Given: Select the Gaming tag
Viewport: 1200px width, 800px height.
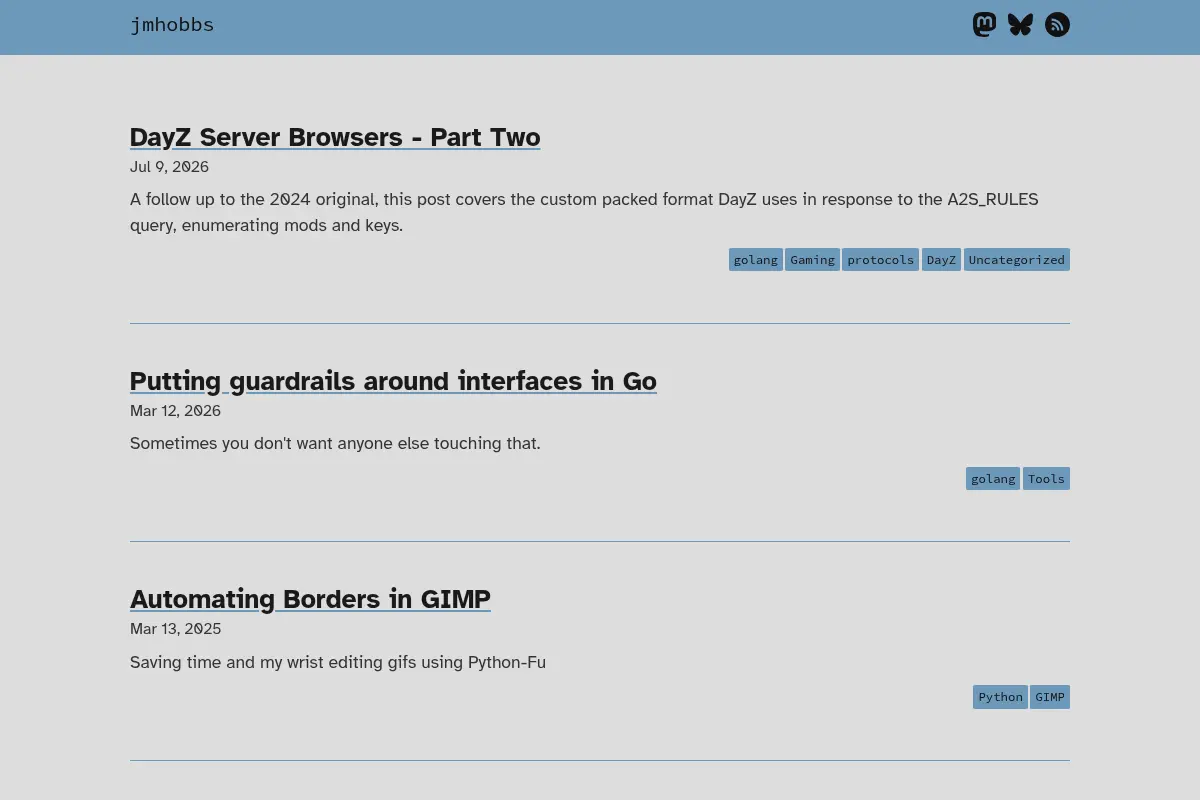Looking at the screenshot, I should click(812, 260).
